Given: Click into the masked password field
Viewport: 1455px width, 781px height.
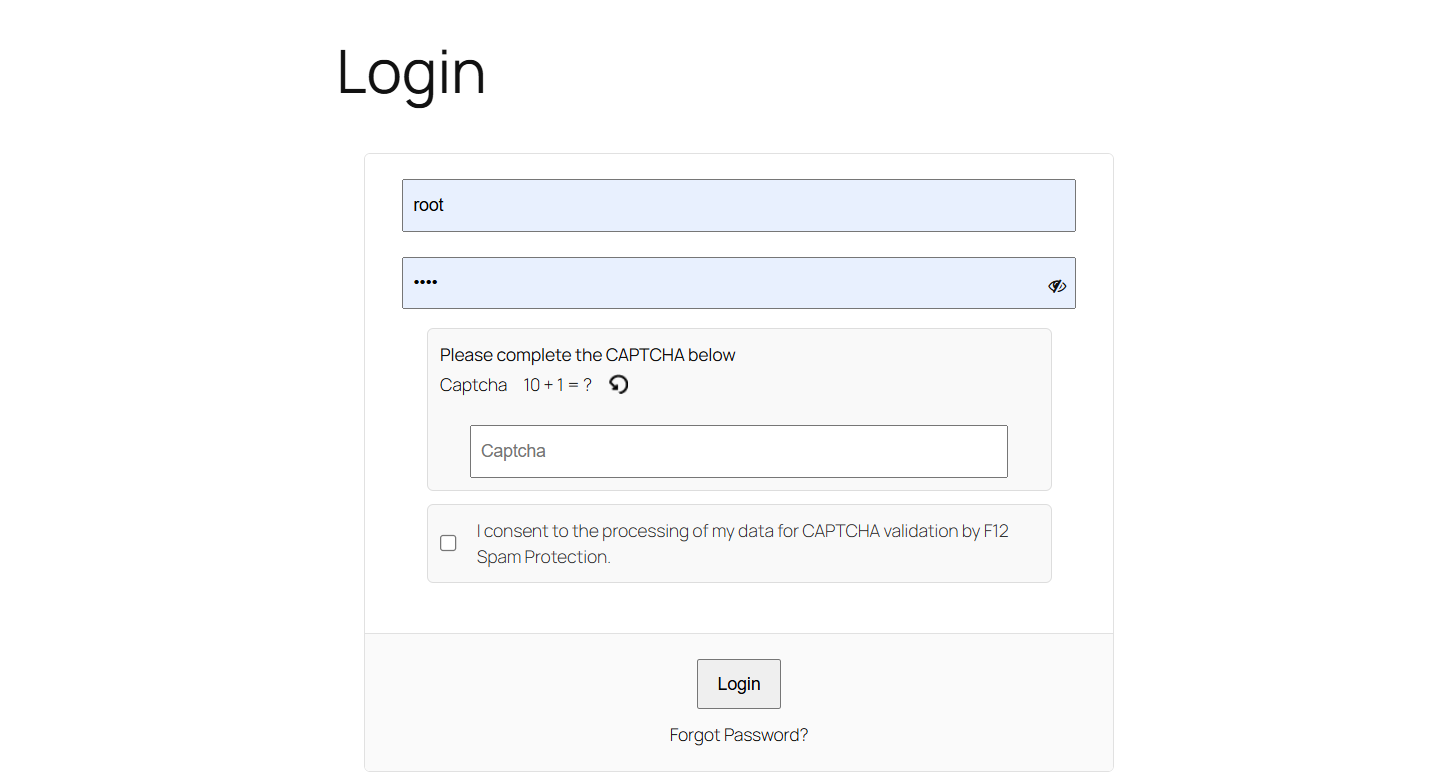Looking at the screenshot, I should pos(720,283).
